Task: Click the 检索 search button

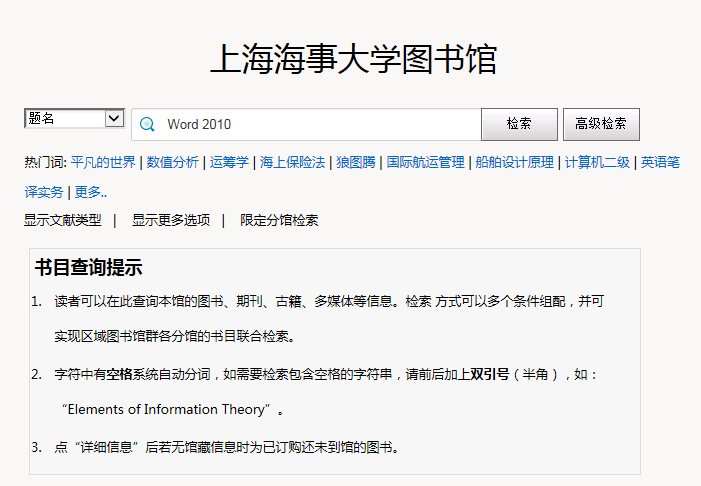Action: tap(519, 124)
